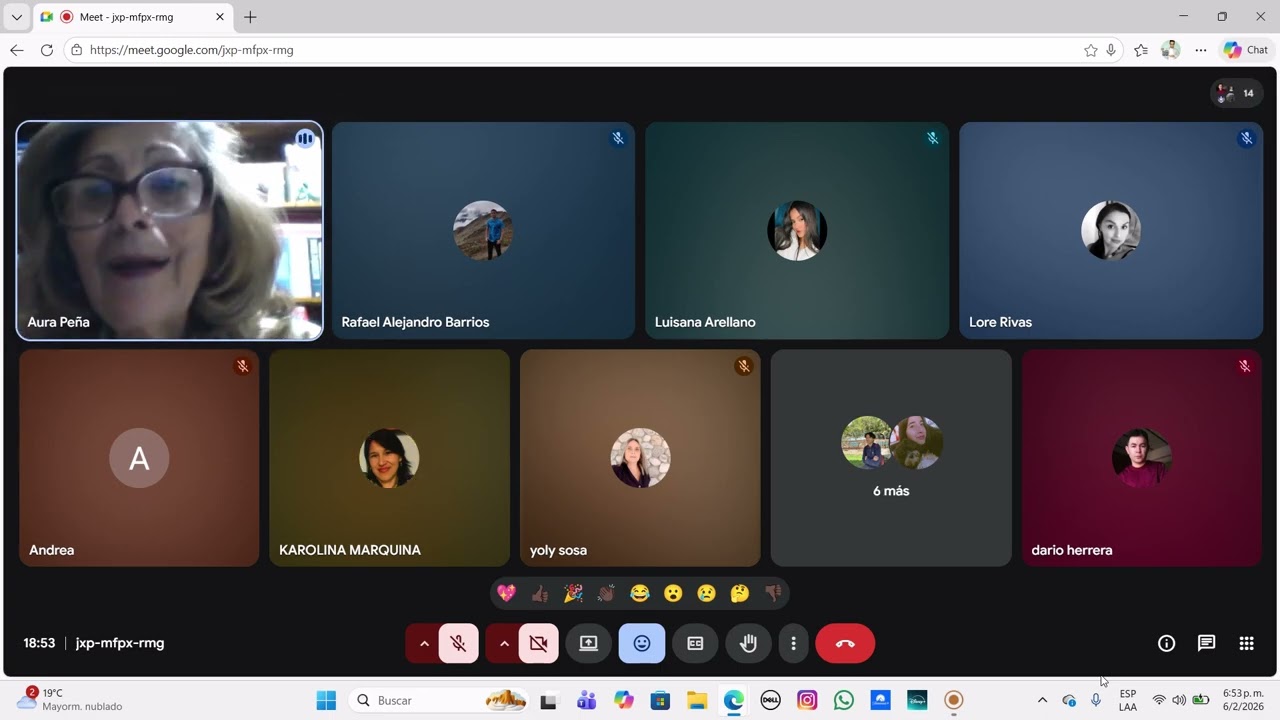Go back in the browser
Viewport: 1280px width, 720px height.
point(16,50)
